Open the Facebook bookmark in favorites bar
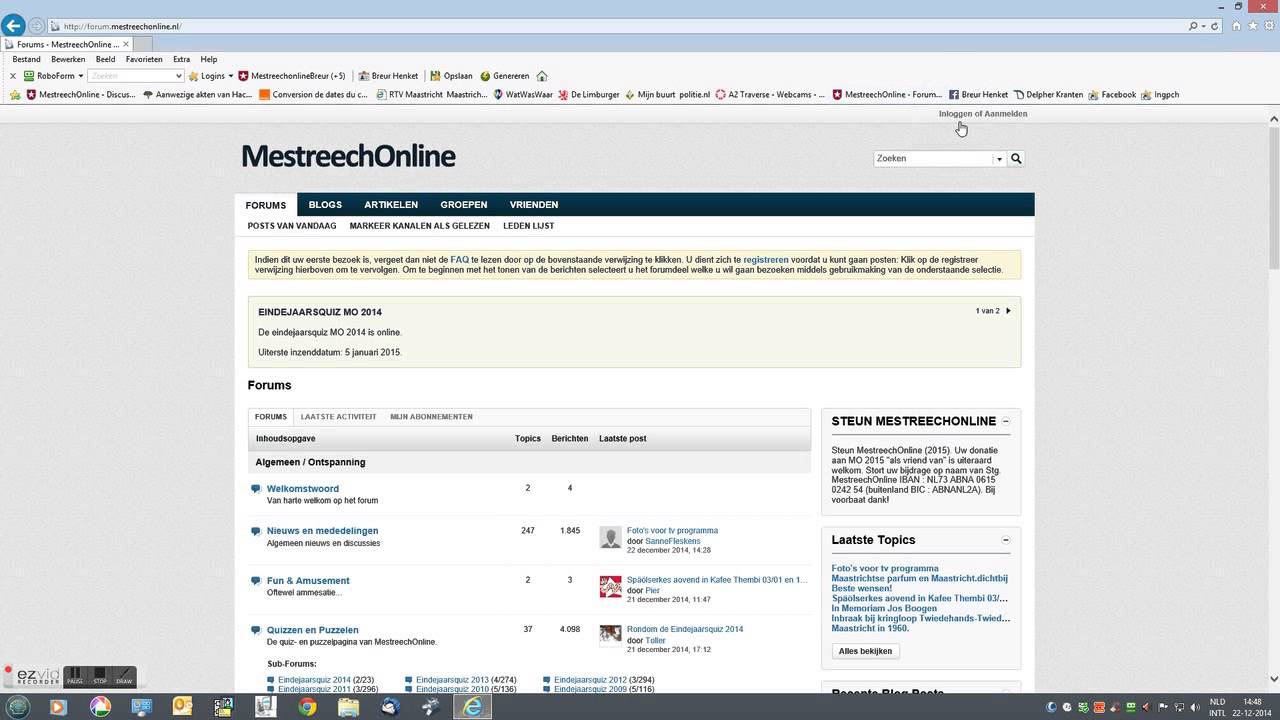Viewport: 1280px width, 720px height. [1112, 95]
